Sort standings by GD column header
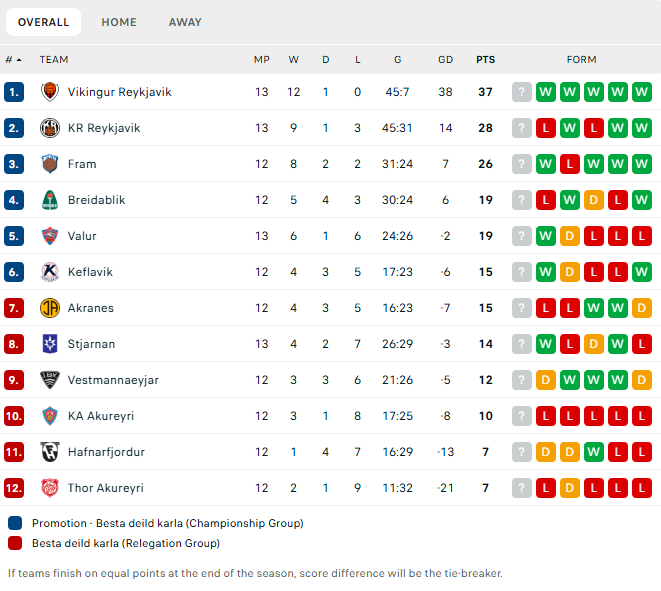661x591 pixels. pyautogui.click(x=445, y=59)
